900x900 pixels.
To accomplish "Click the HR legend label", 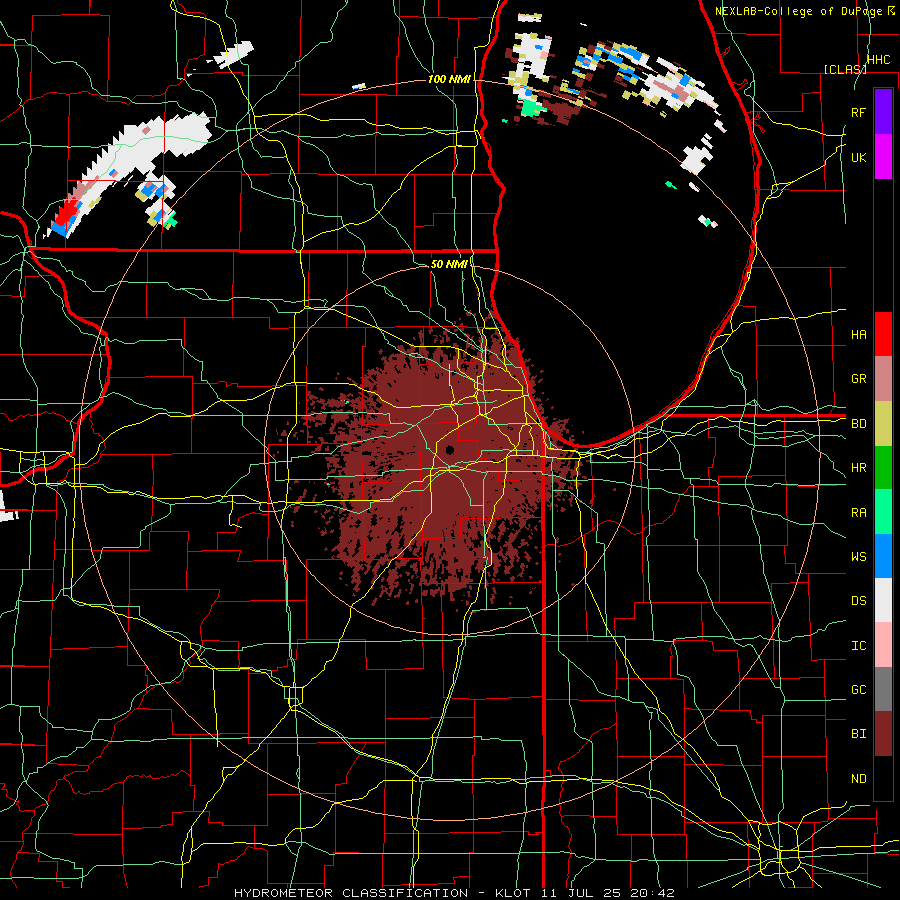I will click(x=858, y=468).
